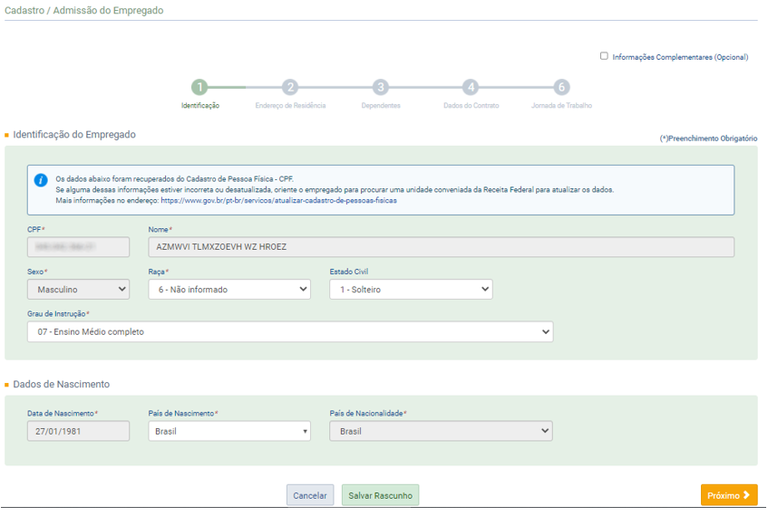Image resolution: width=768 pixels, height=516 pixels.
Task: Click the orange Próximo button
Action: [728, 495]
